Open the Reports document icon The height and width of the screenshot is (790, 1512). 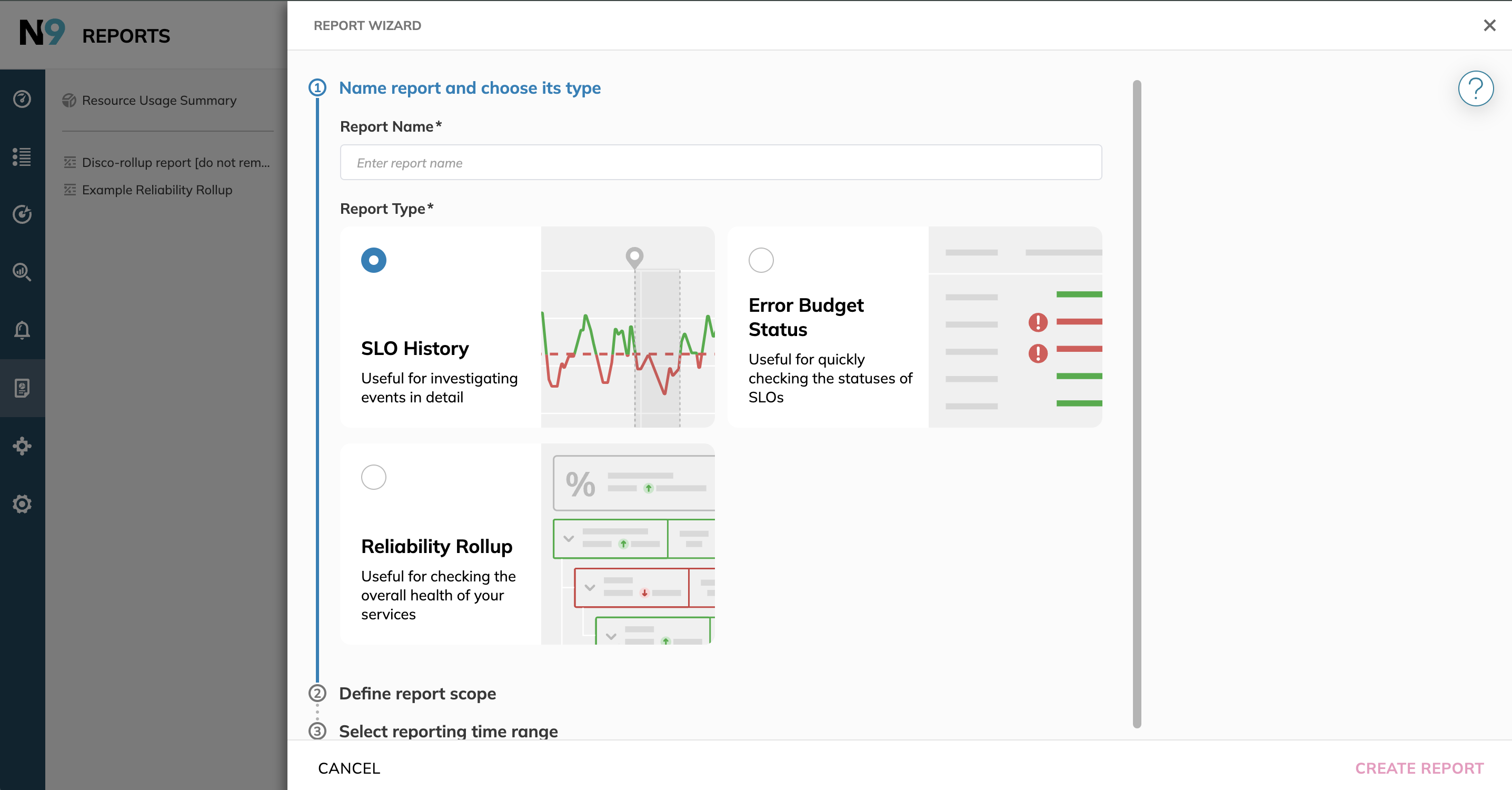click(22, 388)
